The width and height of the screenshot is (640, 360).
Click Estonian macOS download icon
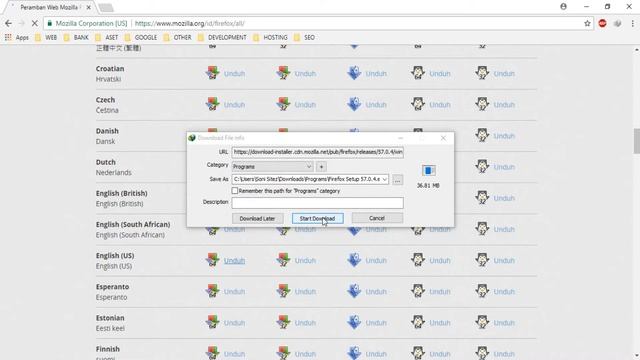point(354,322)
